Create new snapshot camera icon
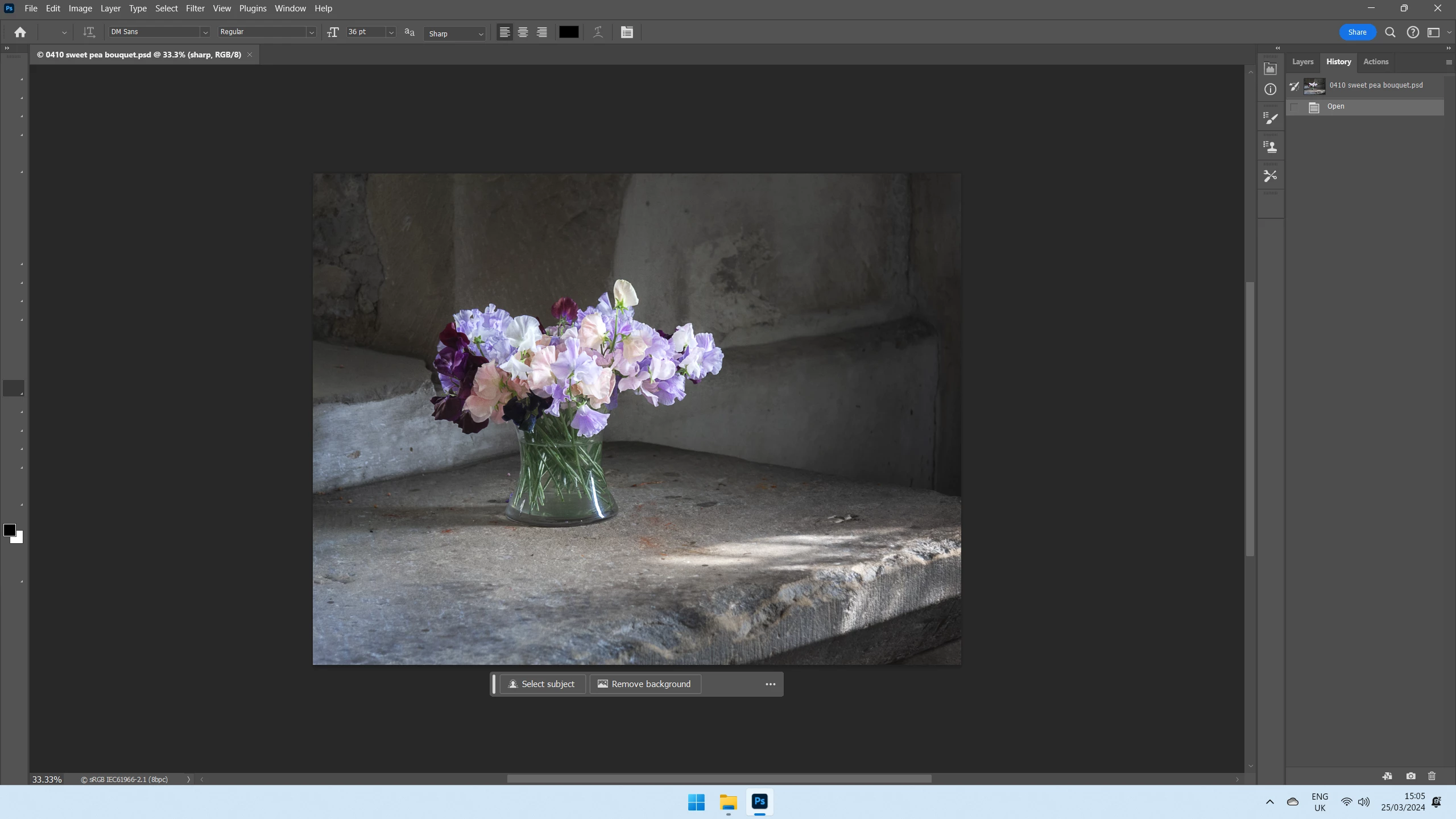 pos(1410,776)
